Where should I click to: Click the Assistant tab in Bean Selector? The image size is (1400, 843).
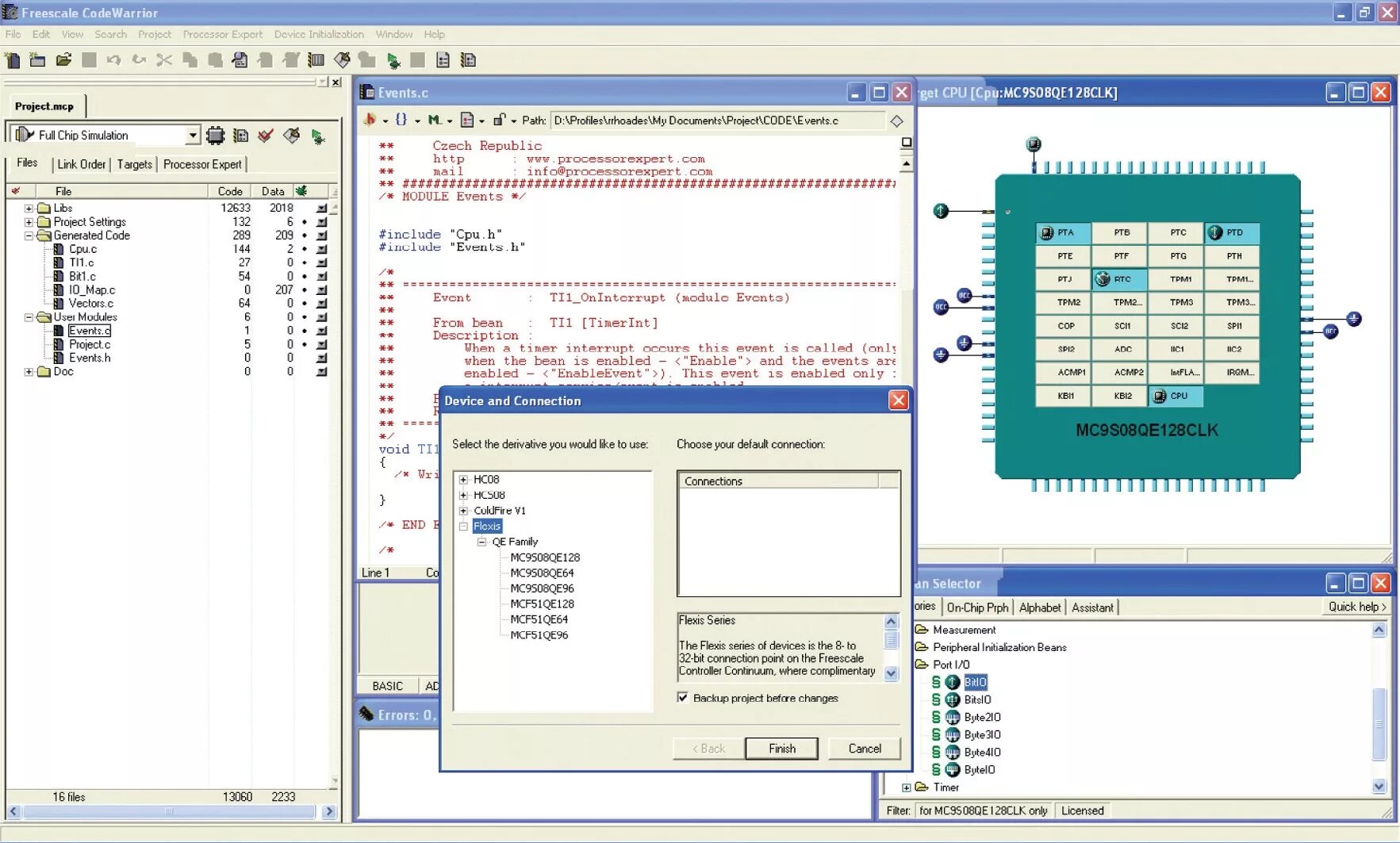tap(1092, 607)
